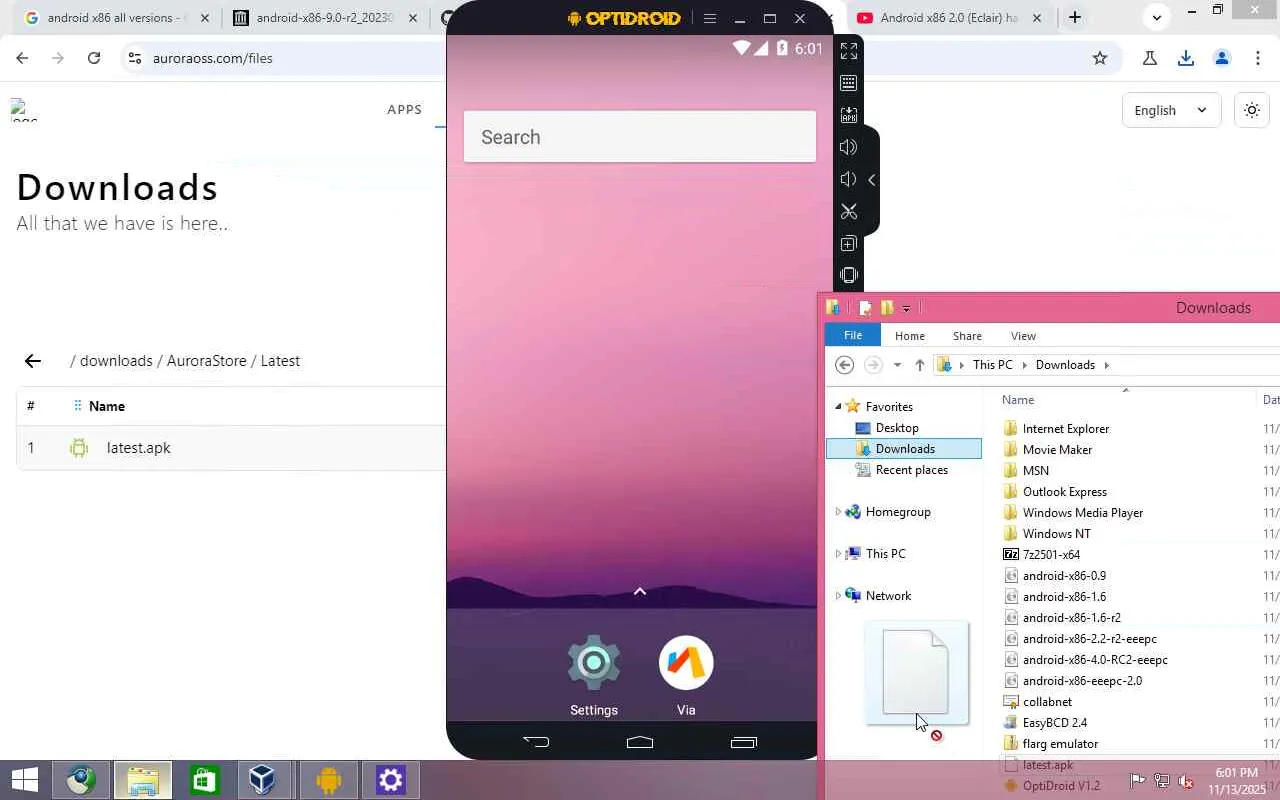Tap the Android back navigation button
This screenshot has width=1280, height=800.
(536, 742)
